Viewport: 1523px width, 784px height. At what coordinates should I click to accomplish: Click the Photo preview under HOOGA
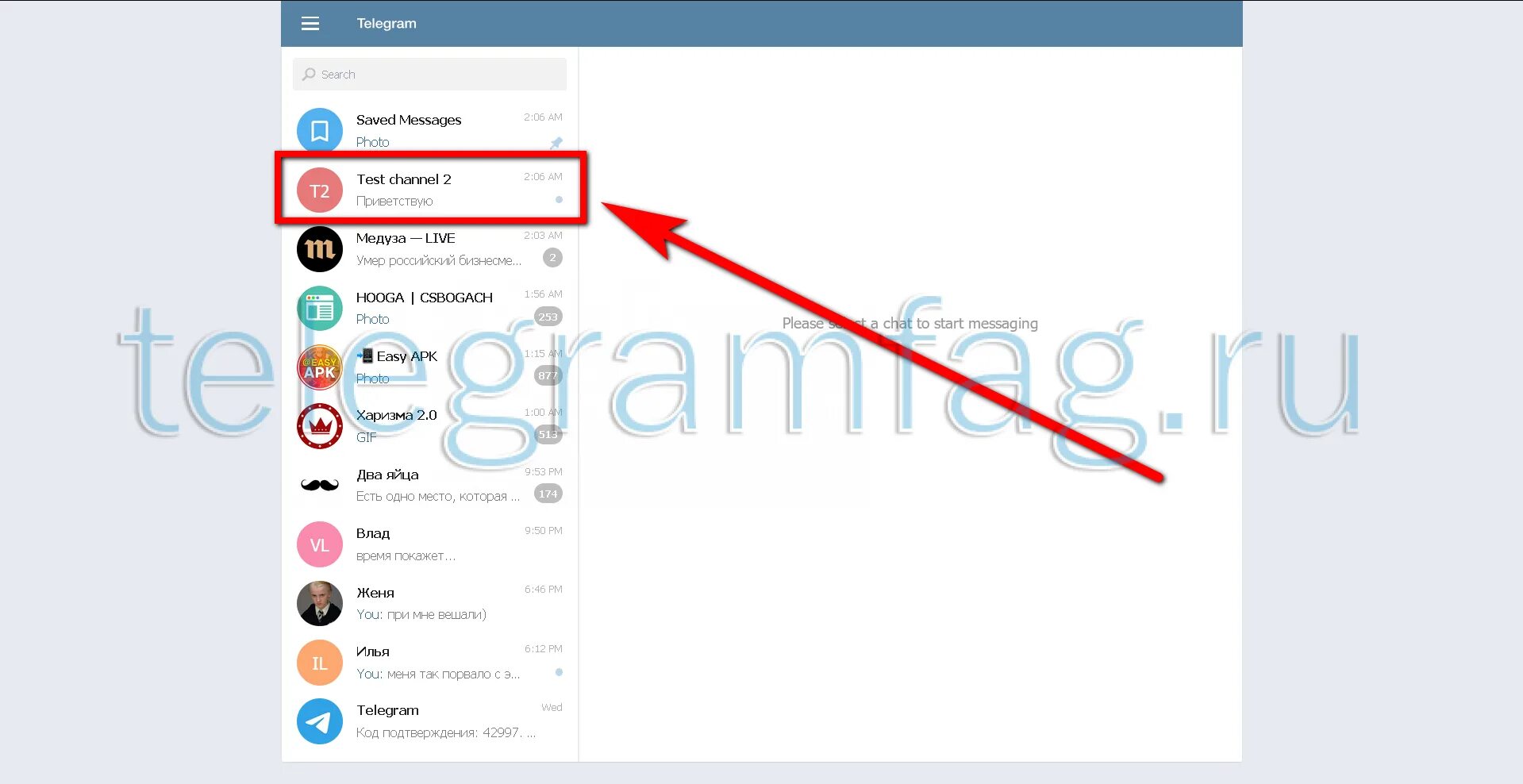[x=373, y=319]
